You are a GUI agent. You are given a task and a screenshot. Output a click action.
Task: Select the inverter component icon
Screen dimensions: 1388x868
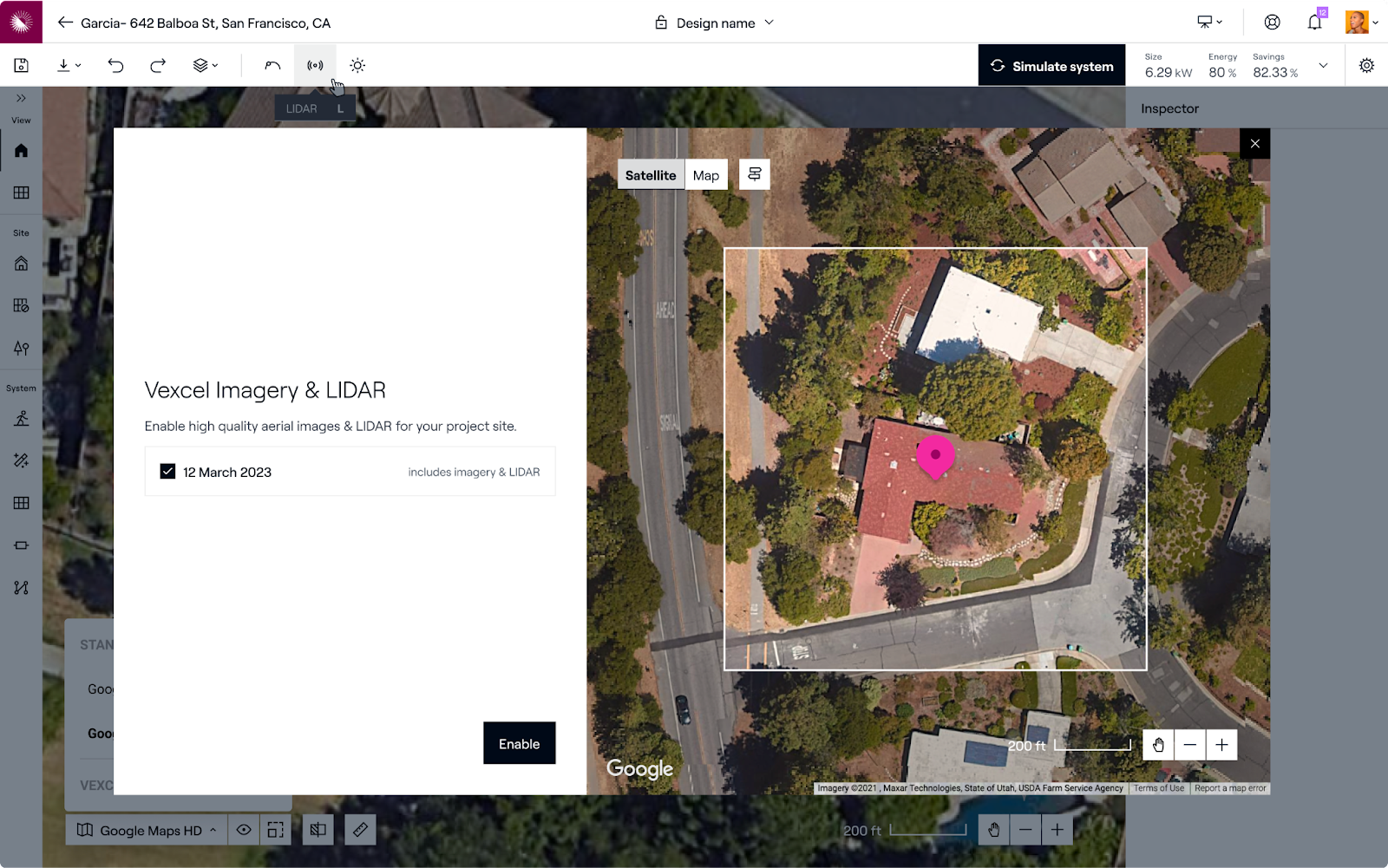tap(21, 545)
